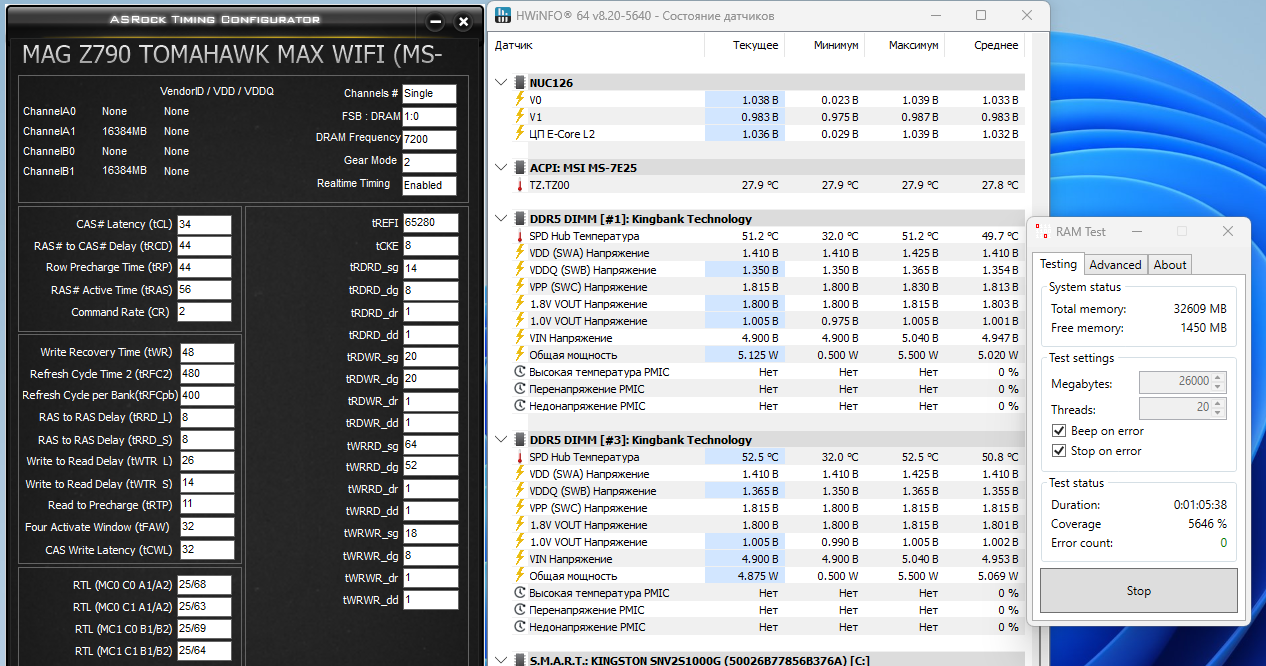
Task: Click DIMM #3 SPD Hub temperature thermometer icon
Action: [520, 457]
